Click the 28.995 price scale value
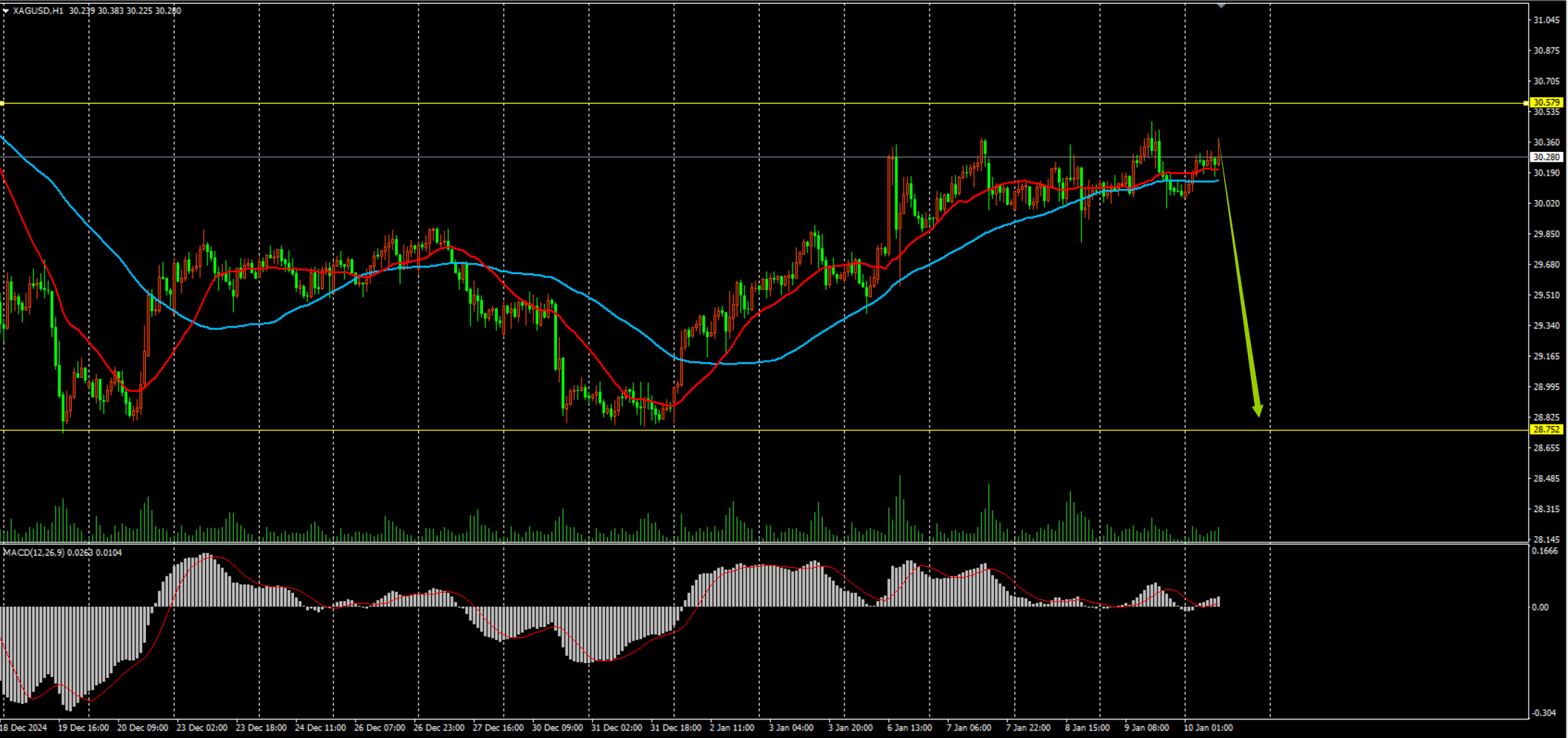The image size is (1568, 738). tap(1547, 388)
